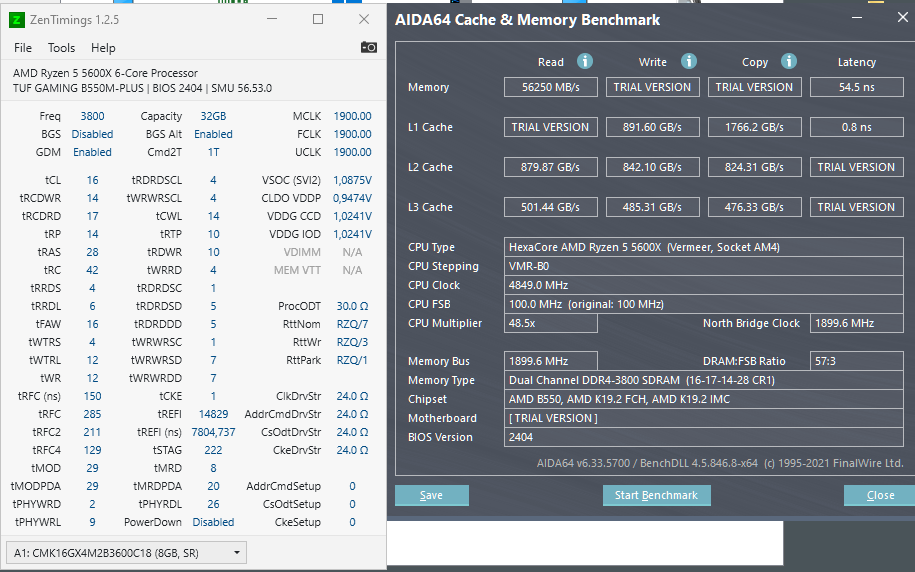Open the Help menu
Viewport: 915px width, 572px height.
tap(103, 48)
